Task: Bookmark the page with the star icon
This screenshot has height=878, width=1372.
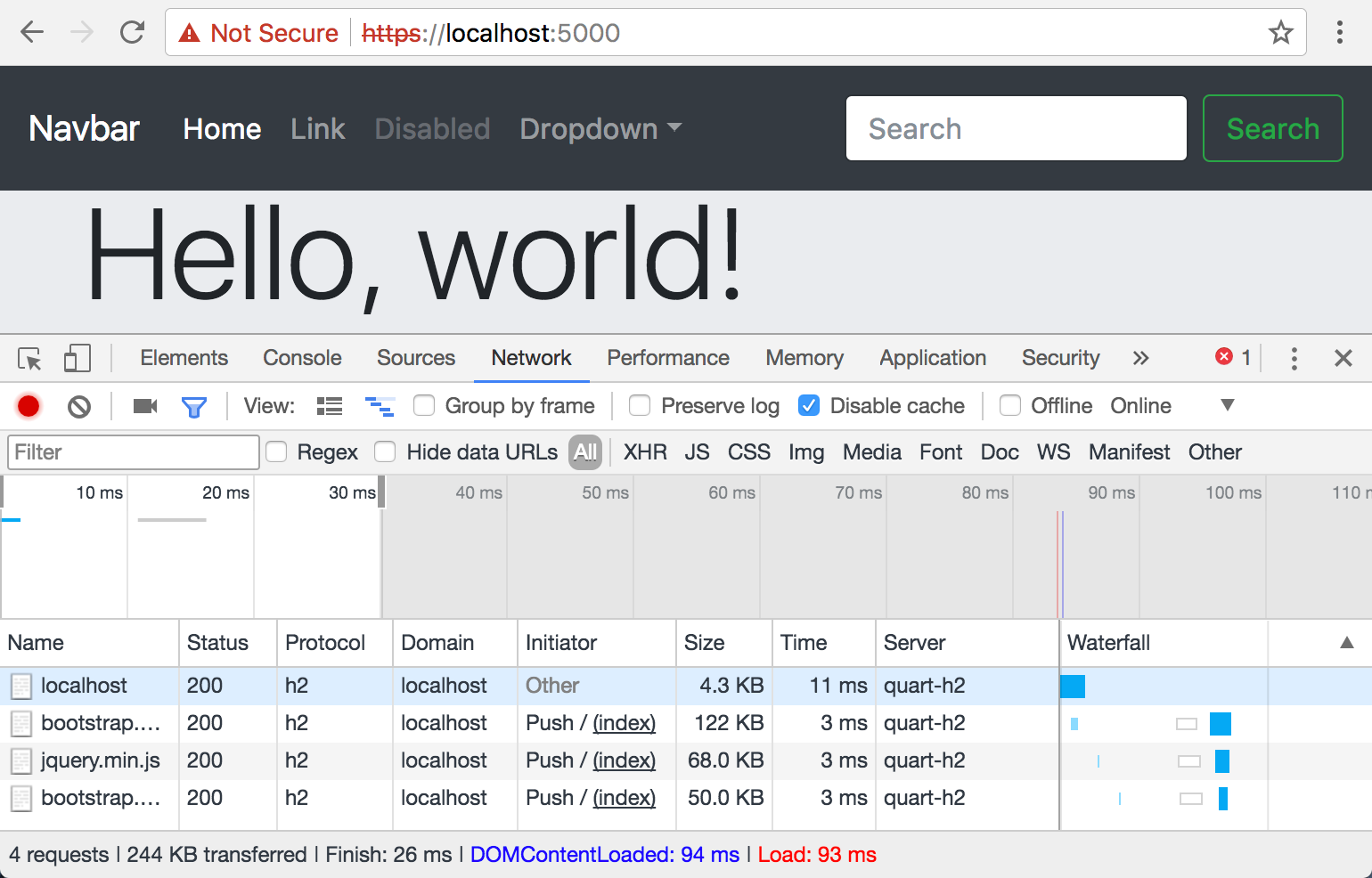Action: point(1280,33)
